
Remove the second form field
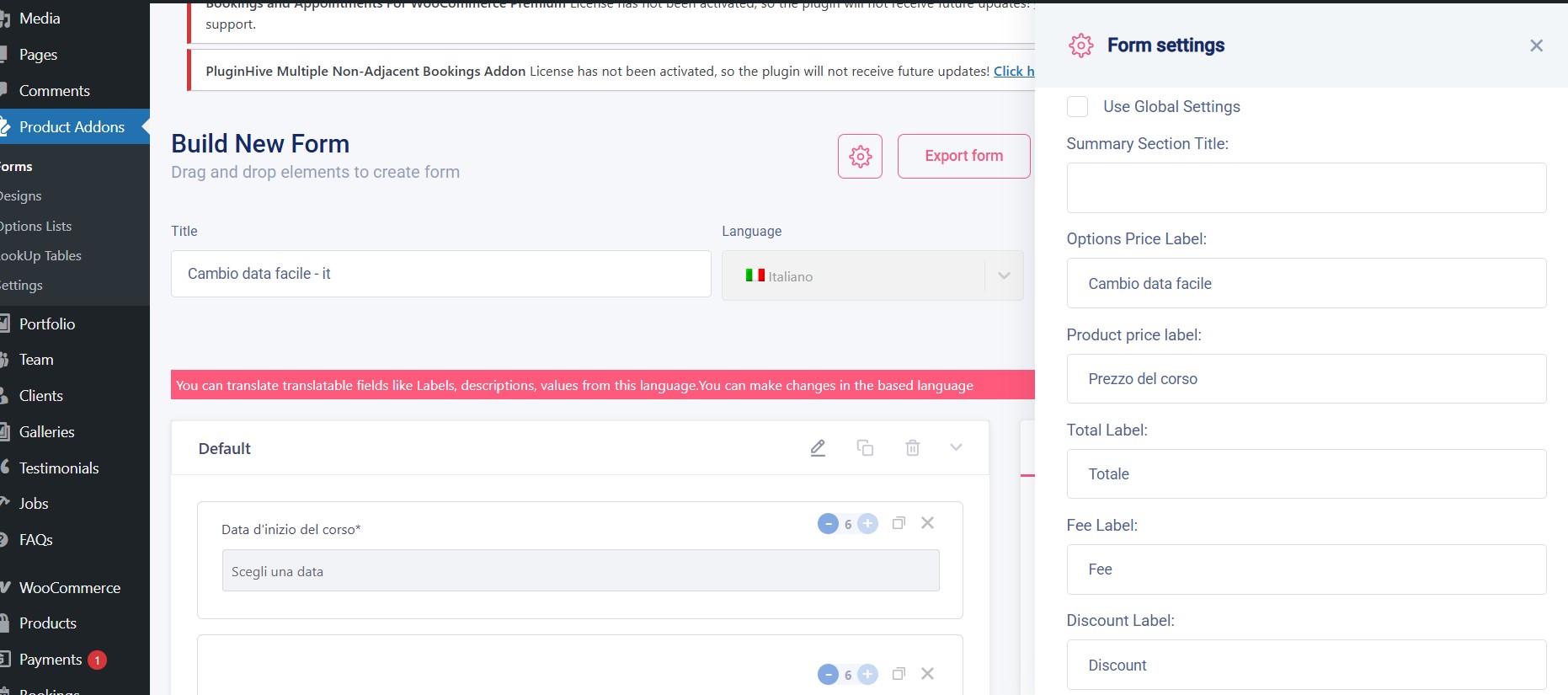pyautogui.click(x=927, y=674)
